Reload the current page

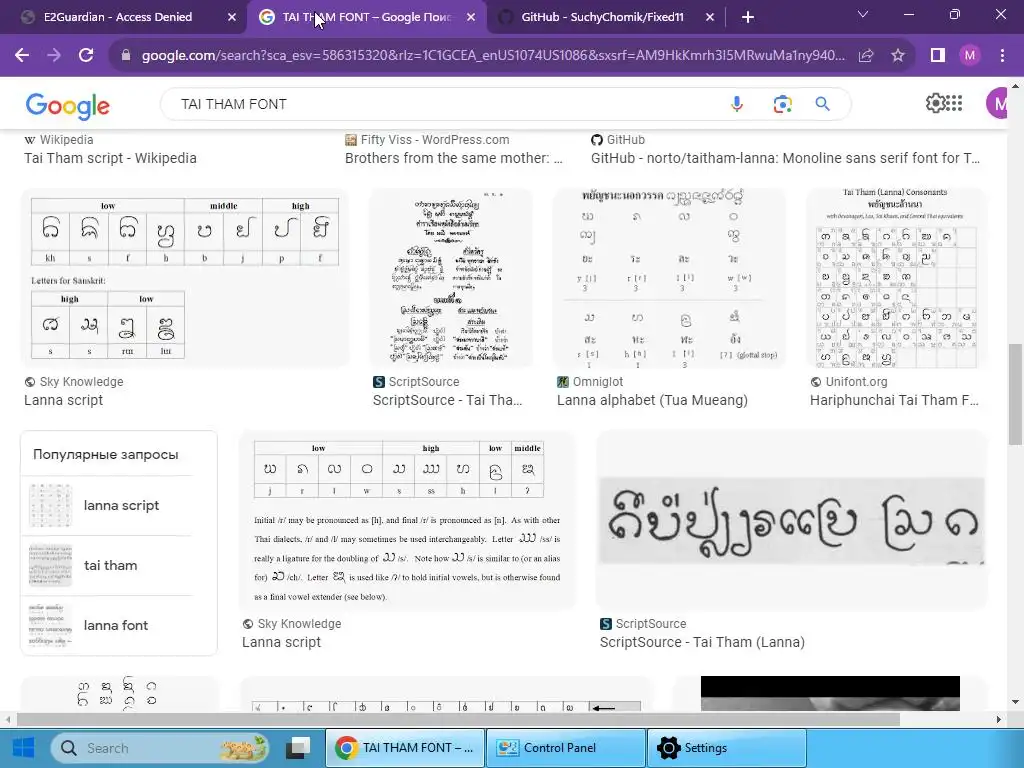tap(86, 56)
